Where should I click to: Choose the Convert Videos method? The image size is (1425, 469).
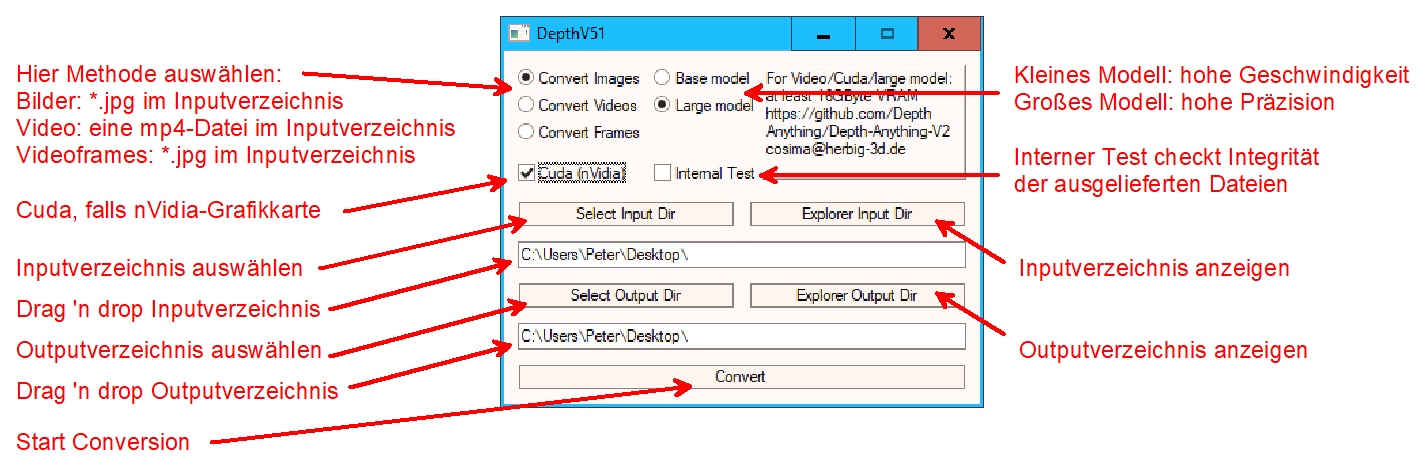click(x=526, y=105)
